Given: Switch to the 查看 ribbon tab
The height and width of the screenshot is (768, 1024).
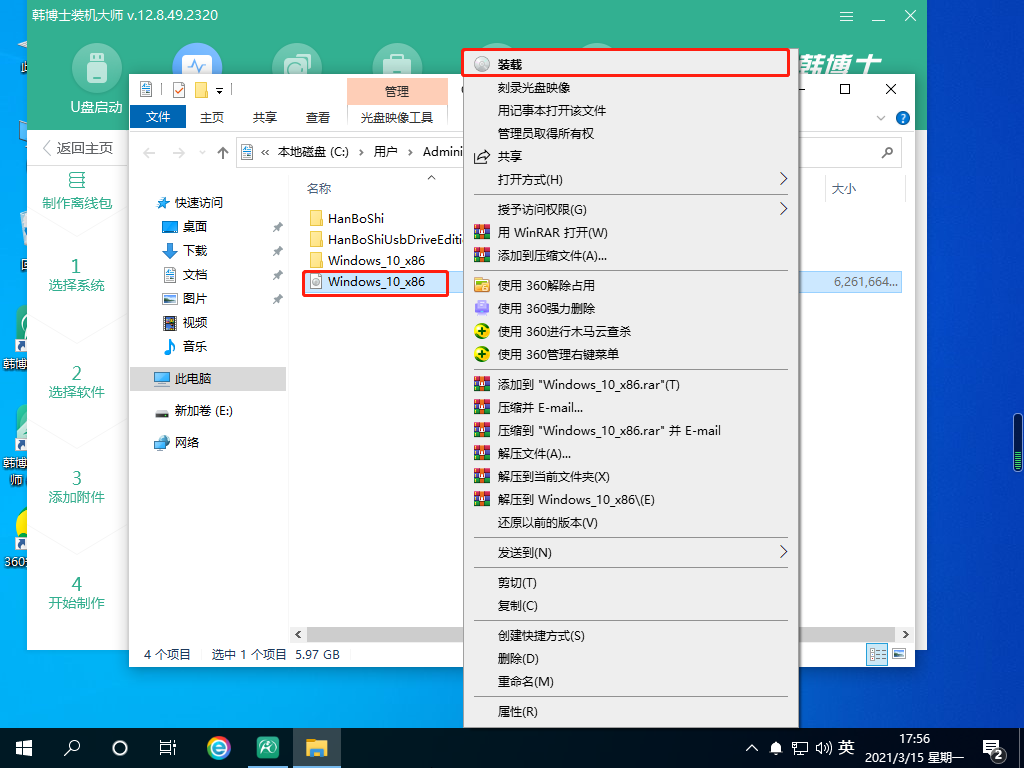Looking at the screenshot, I should pos(318,117).
